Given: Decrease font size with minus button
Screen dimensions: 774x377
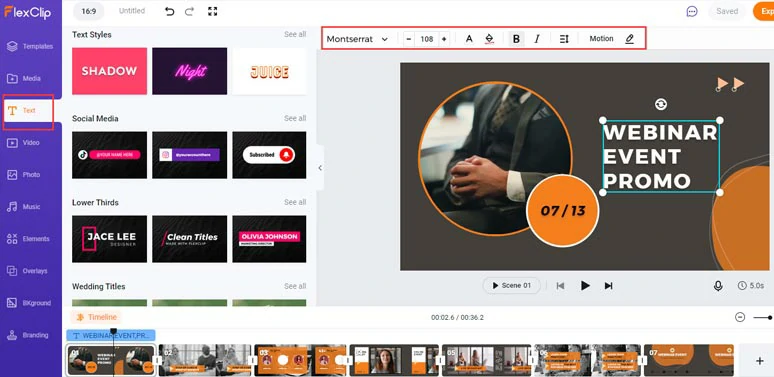Looking at the screenshot, I should tap(409, 39).
